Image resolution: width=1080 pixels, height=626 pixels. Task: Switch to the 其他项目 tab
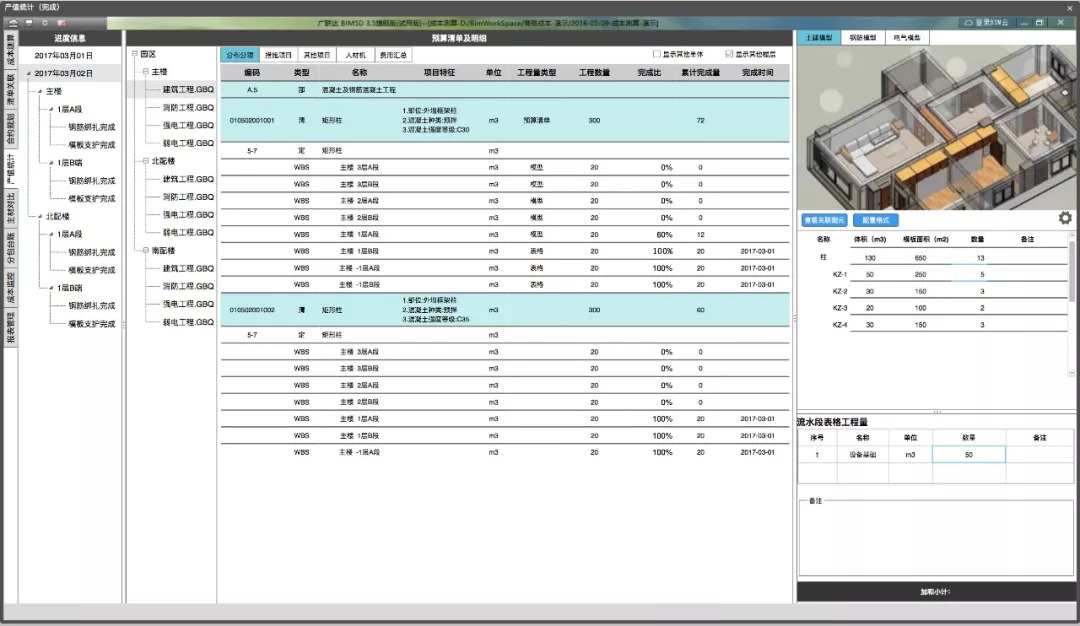(x=317, y=54)
